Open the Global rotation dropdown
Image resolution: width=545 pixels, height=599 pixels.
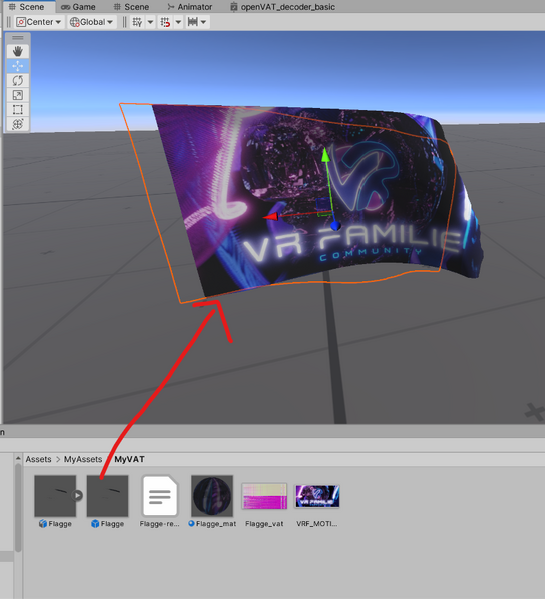(x=91, y=22)
